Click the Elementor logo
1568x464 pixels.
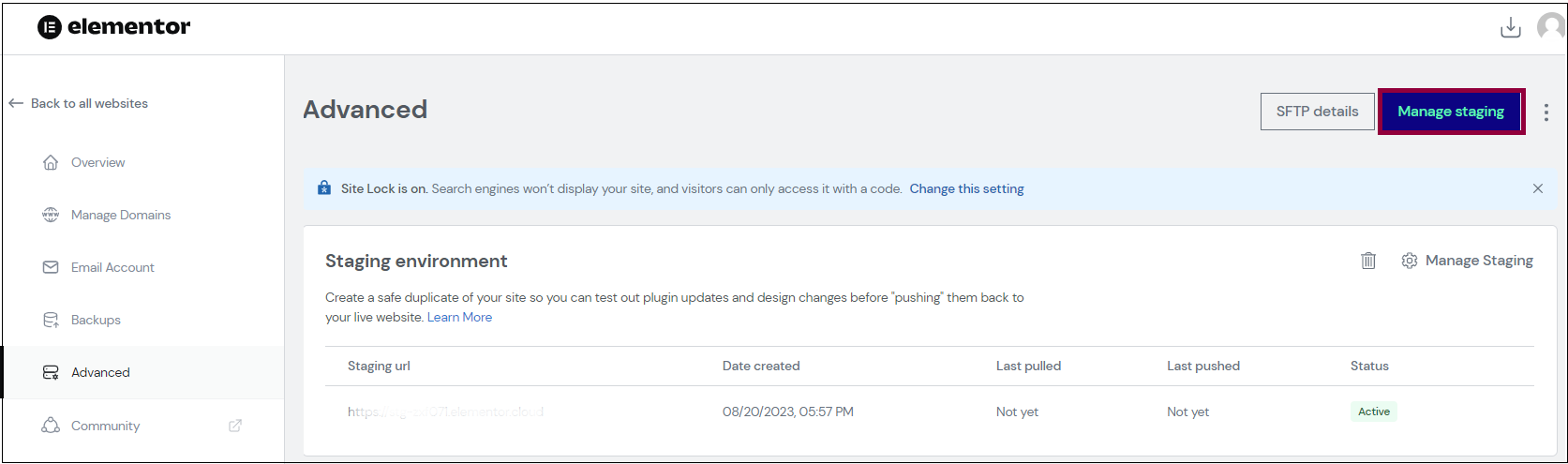coord(113,27)
